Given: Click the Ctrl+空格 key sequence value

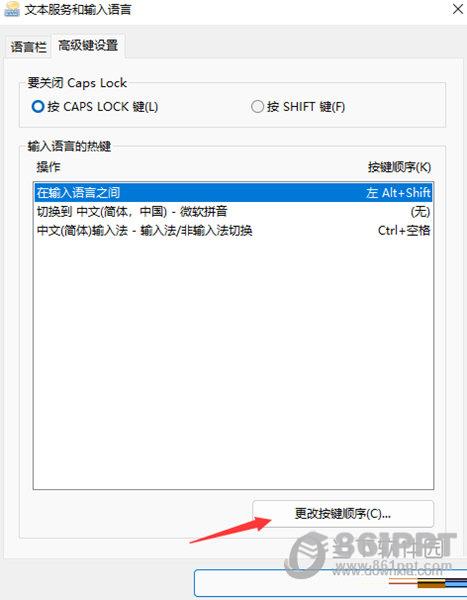Looking at the screenshot, I should tap(404, 230).
